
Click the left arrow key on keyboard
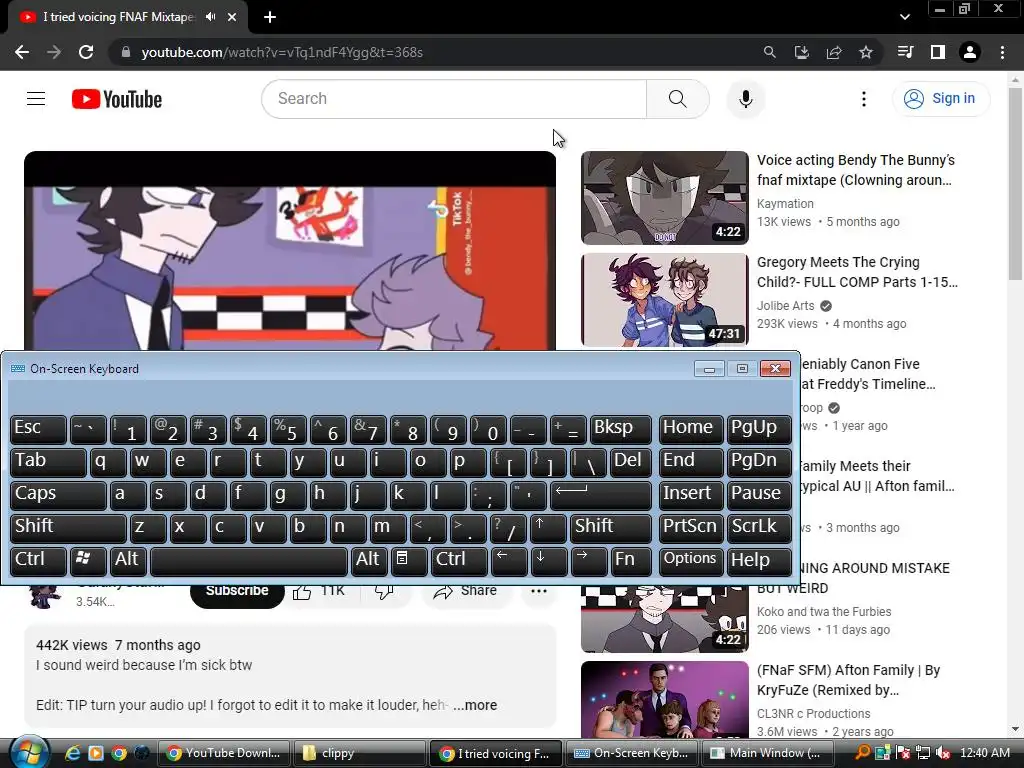point(508,561)
